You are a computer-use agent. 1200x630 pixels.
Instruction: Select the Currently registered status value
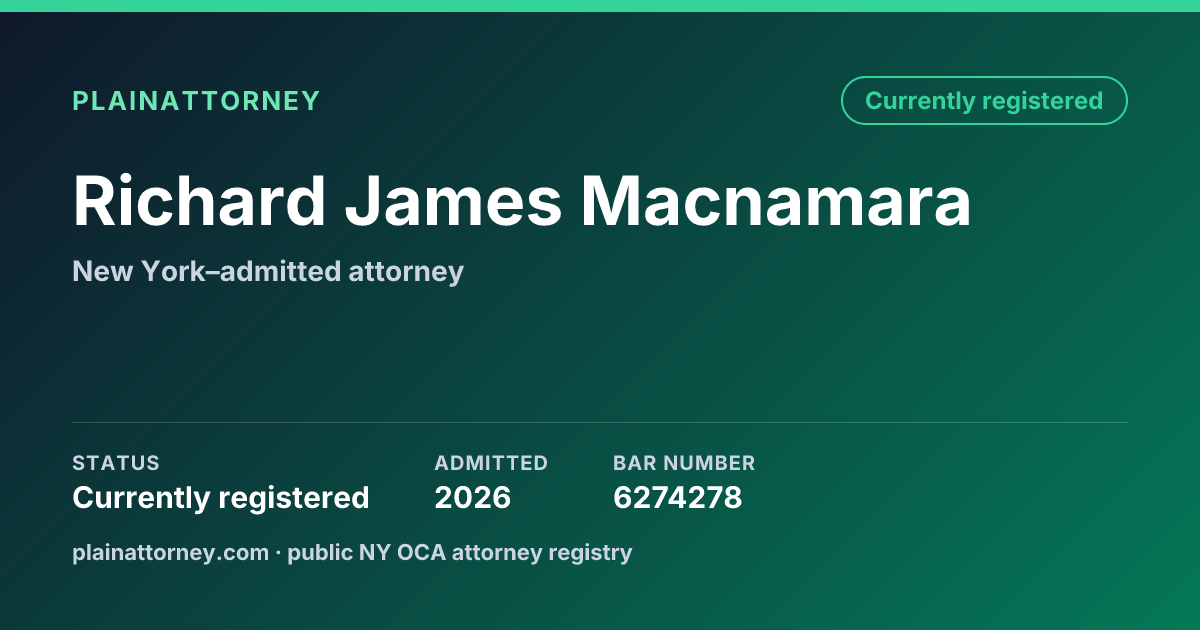point(221,498)
